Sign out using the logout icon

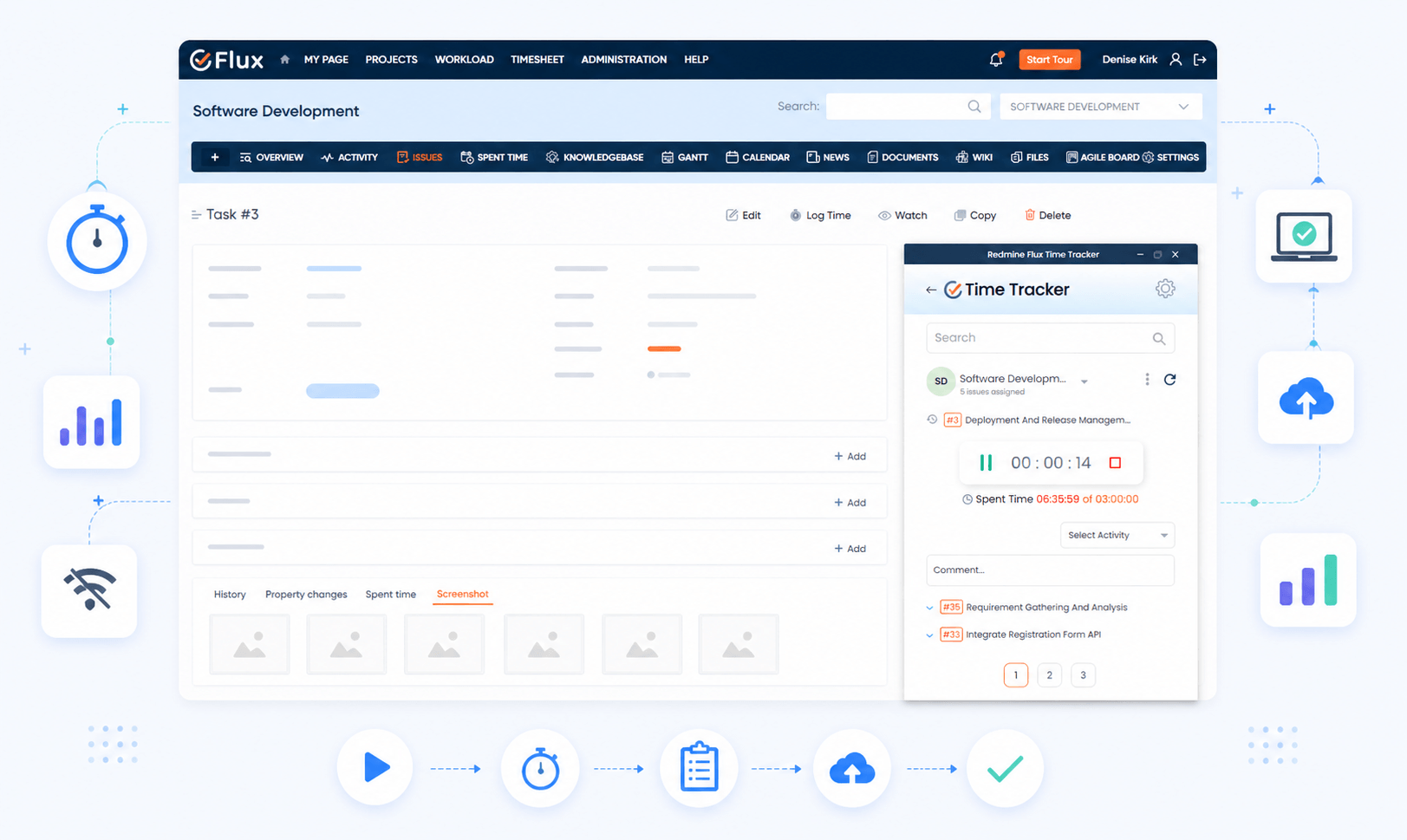[x=1200, y=60]
